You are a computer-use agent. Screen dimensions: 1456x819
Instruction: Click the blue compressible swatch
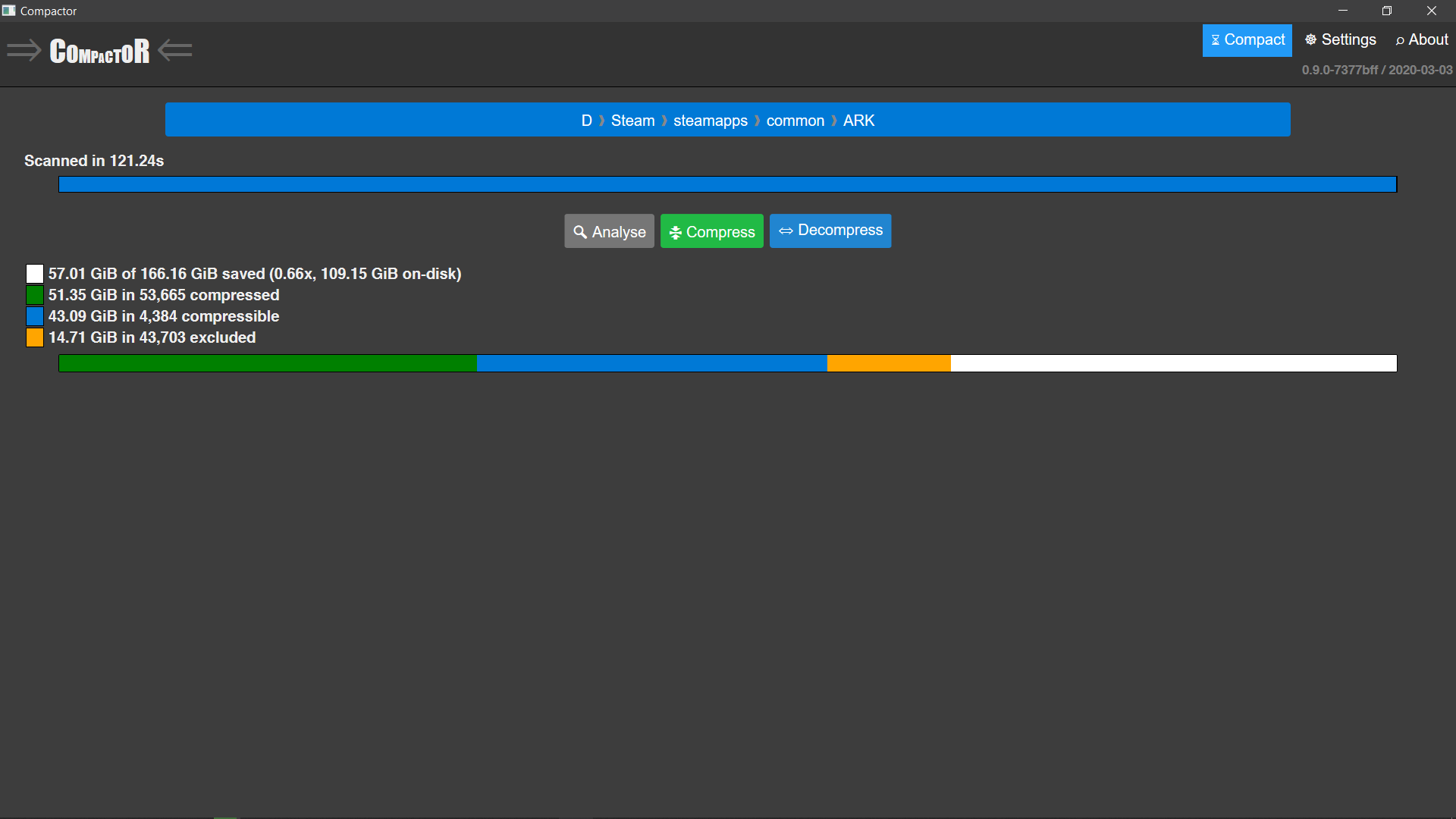pos(35,316)
